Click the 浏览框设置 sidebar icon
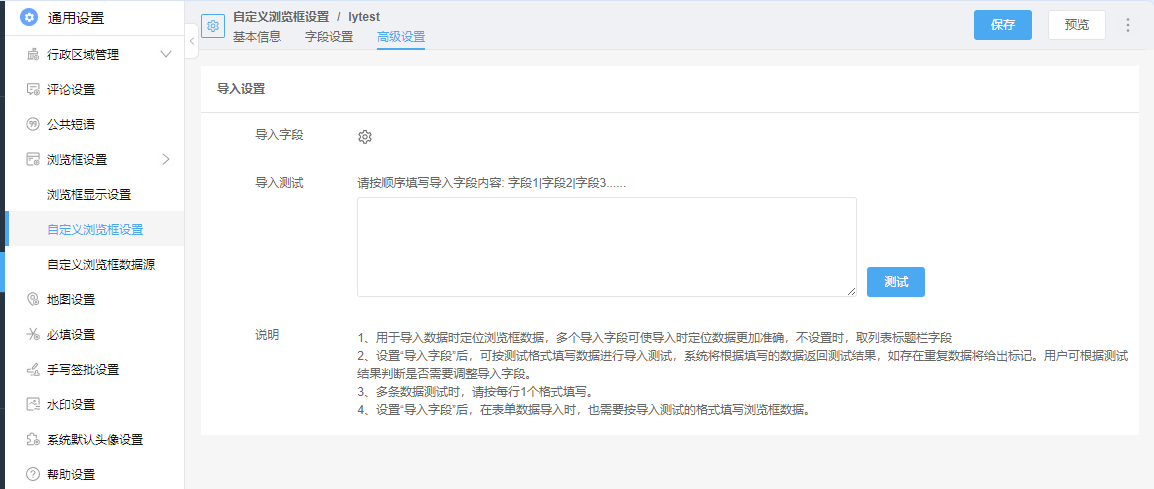 [x=32, y=159]
